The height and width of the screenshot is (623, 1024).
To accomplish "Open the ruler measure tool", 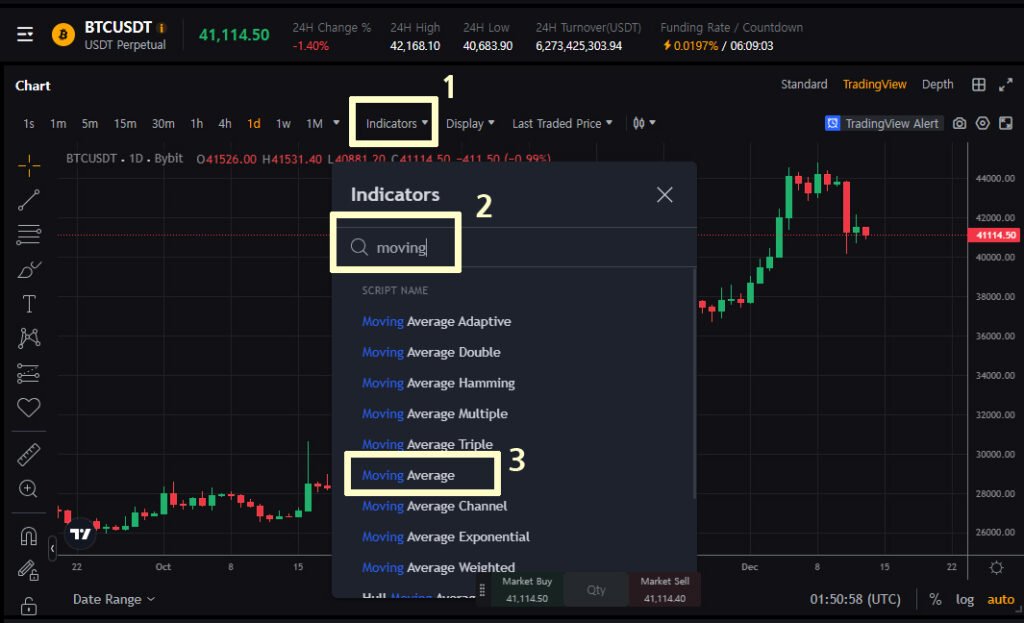I will pyautogui.click(x=29, y=454).
